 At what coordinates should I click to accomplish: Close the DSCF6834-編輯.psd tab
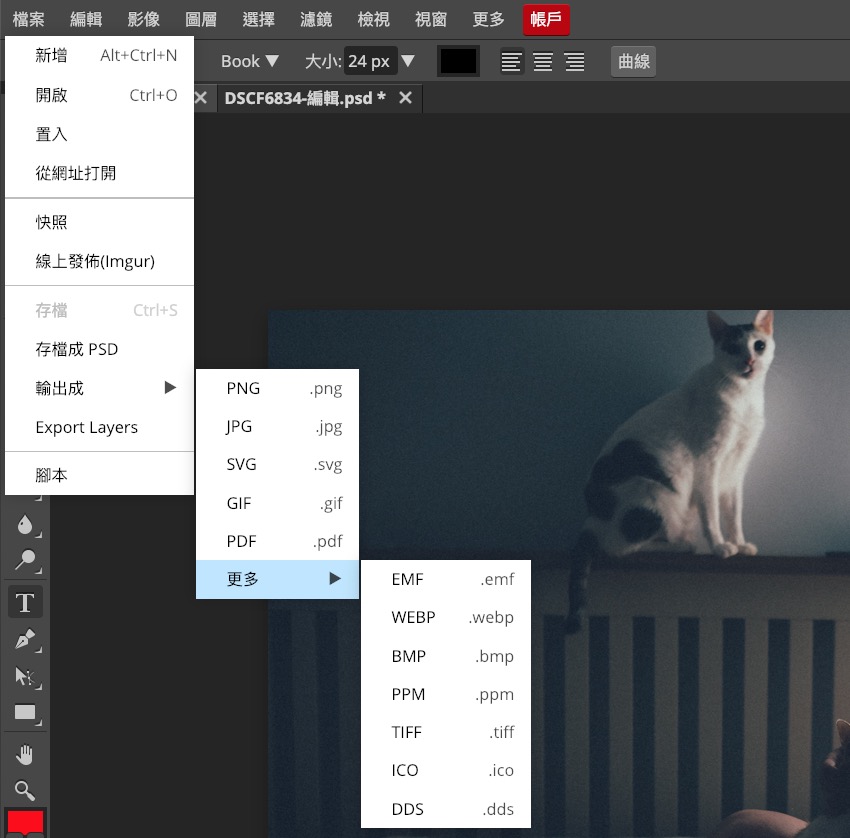point(405,98)
